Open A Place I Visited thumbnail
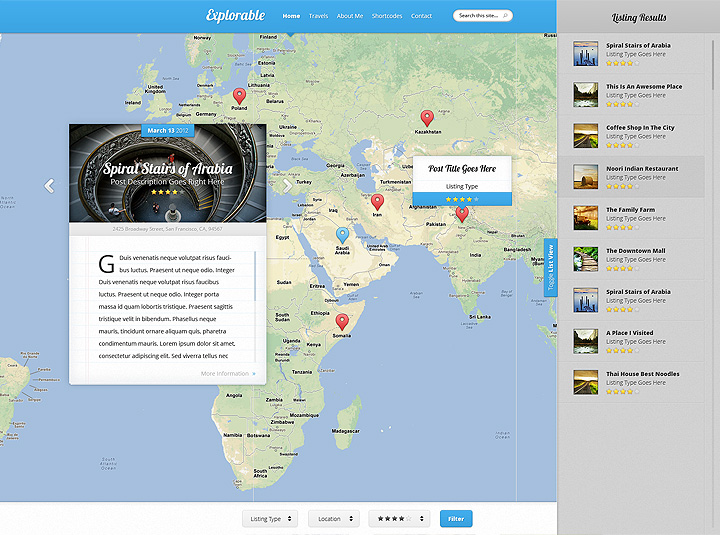This screenshot has width=720, height=535. 585,341
